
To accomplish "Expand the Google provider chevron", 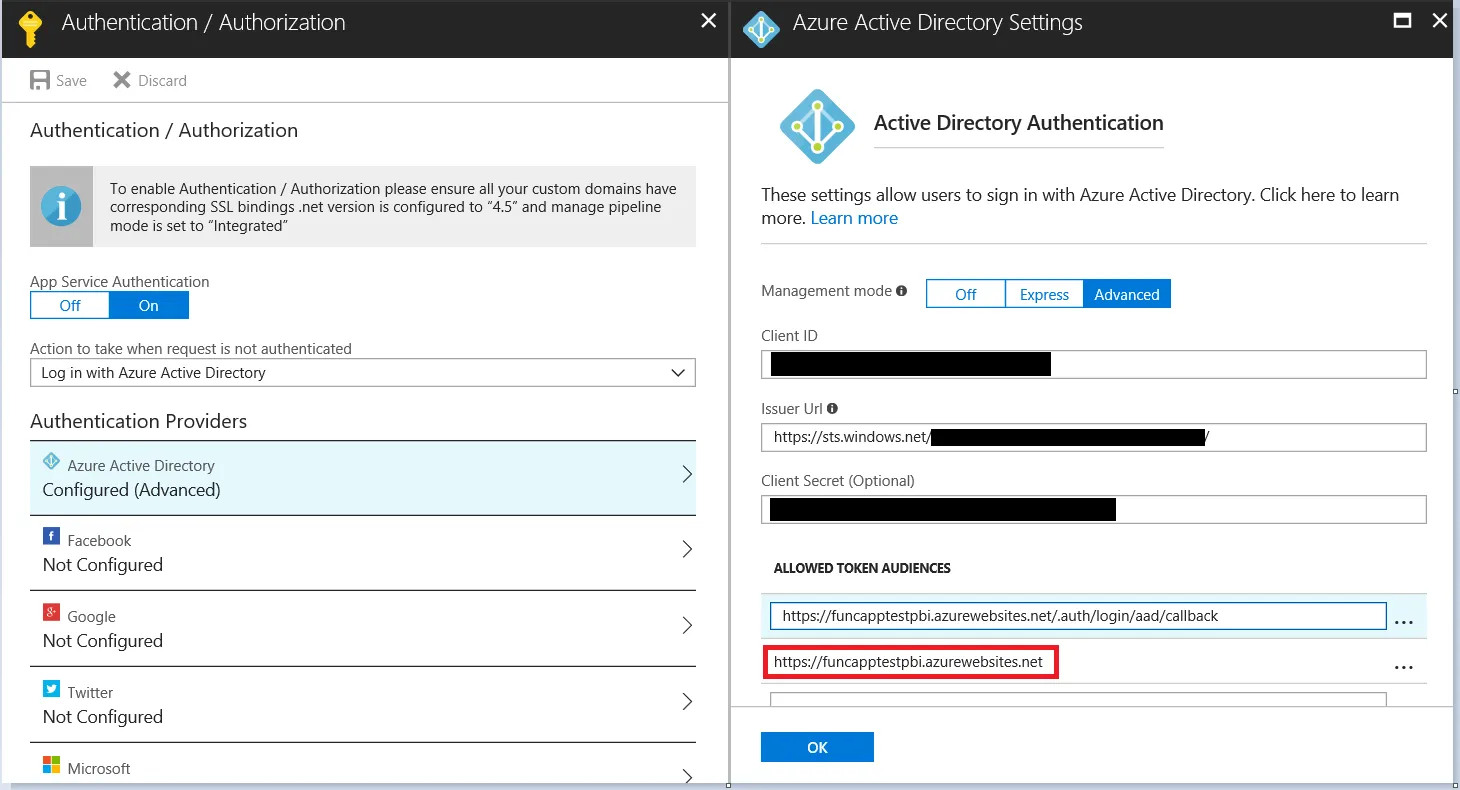I will (687, 625).
